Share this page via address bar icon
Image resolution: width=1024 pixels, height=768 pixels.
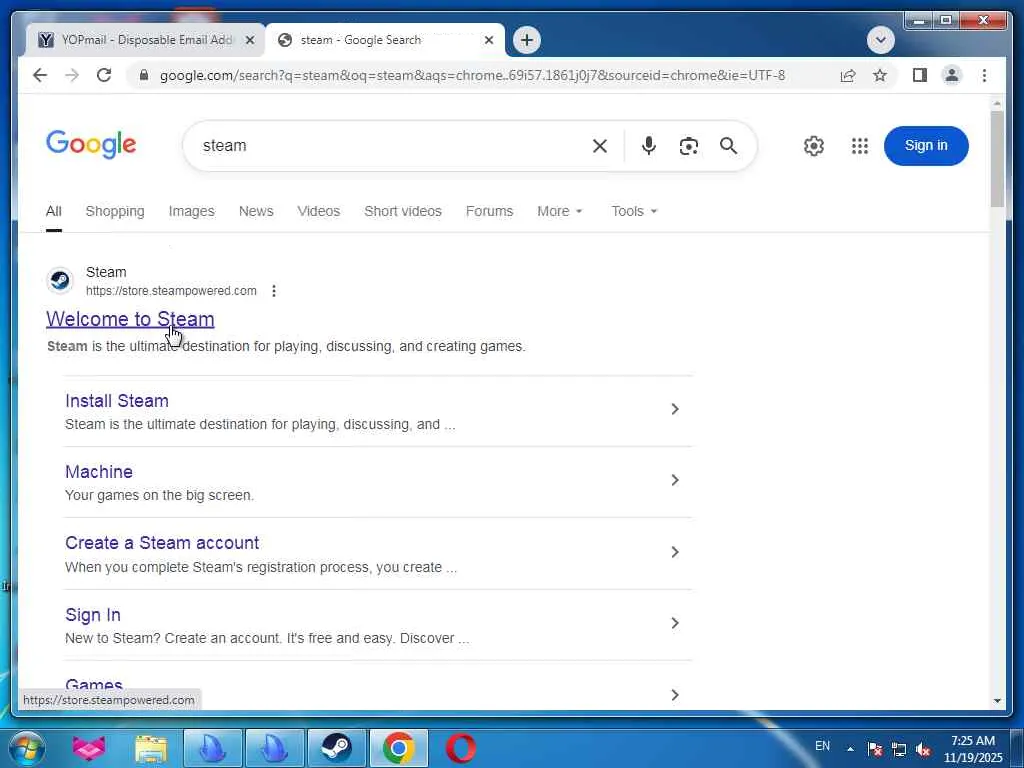coord(848,75)
